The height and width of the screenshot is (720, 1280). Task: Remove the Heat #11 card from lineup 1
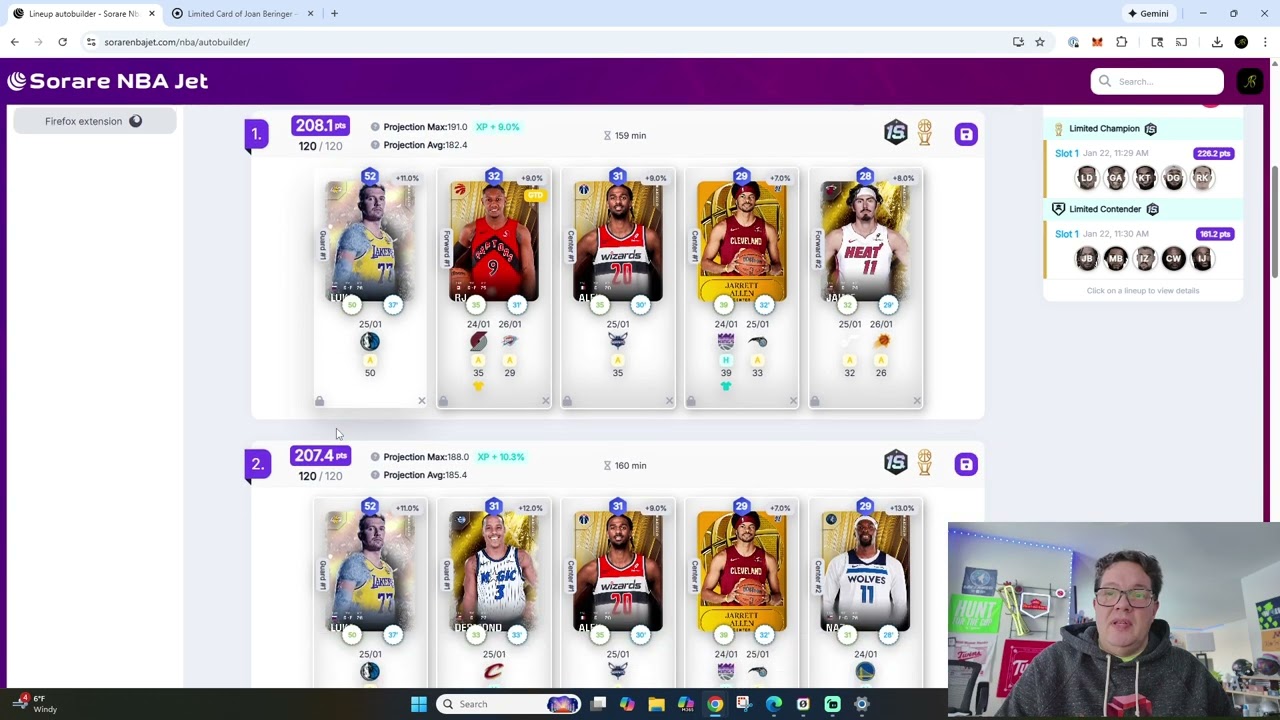point(917,401)
